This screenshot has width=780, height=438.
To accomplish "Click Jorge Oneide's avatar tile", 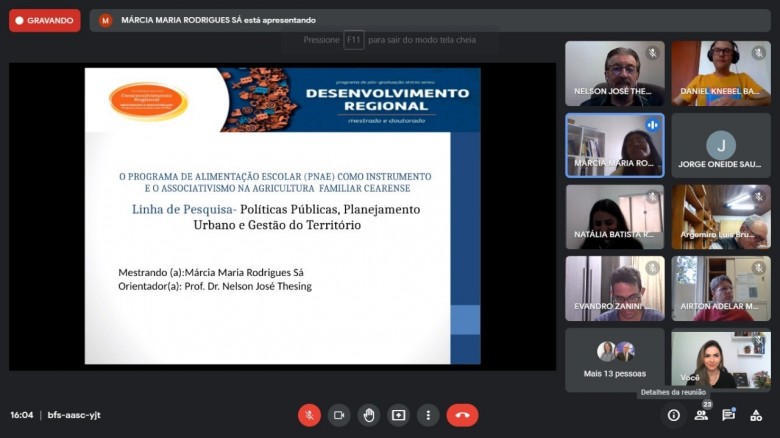I will 720,145.
